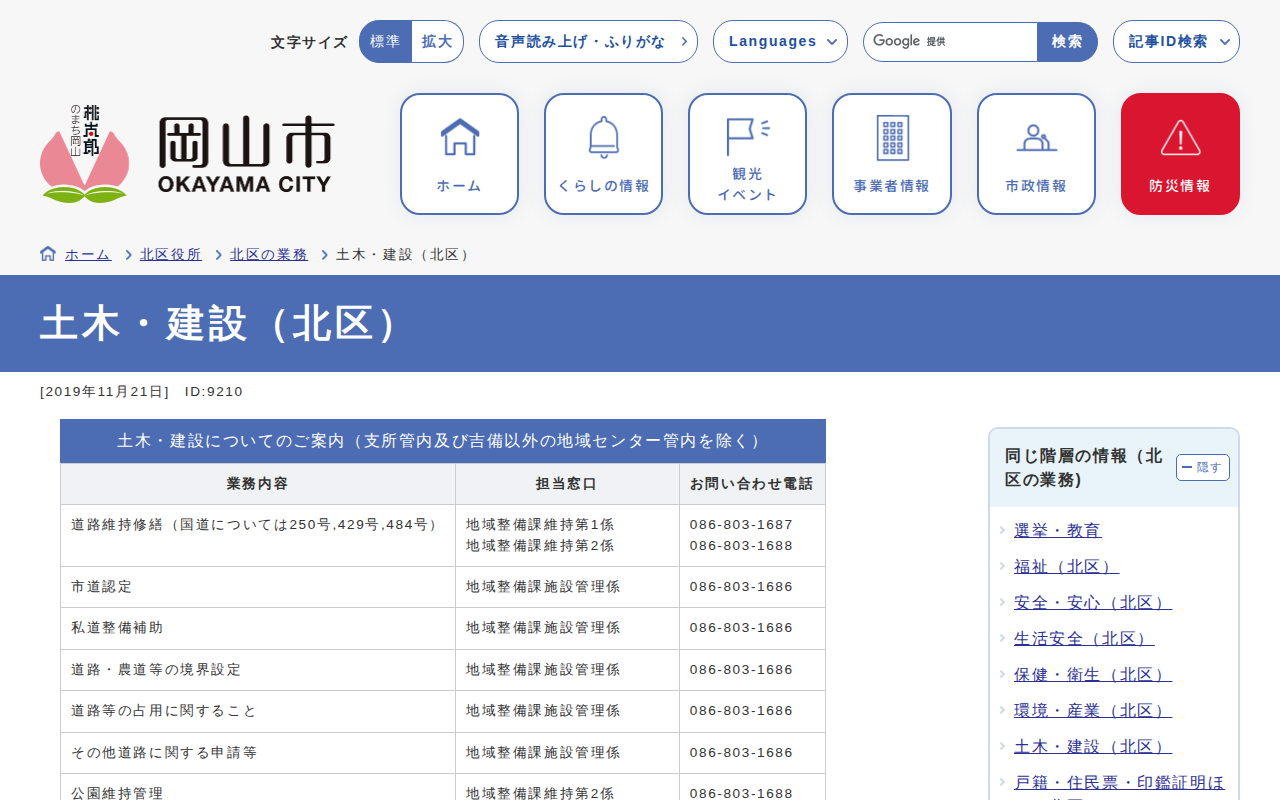Click the Home house icon in navigation
Screen dimensions: 1280x800
click(459, 138)
